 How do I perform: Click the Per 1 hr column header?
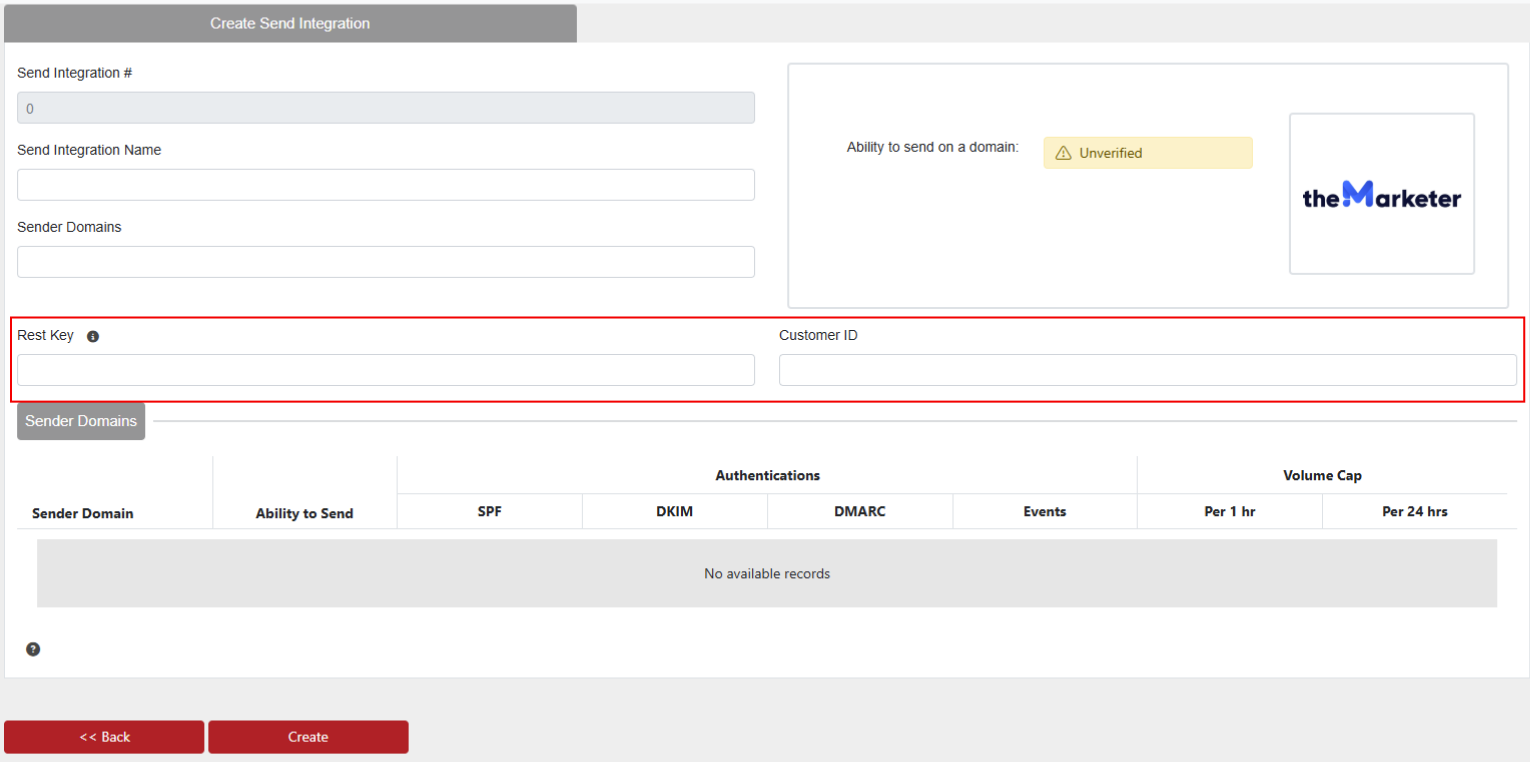pos(1229,511)
